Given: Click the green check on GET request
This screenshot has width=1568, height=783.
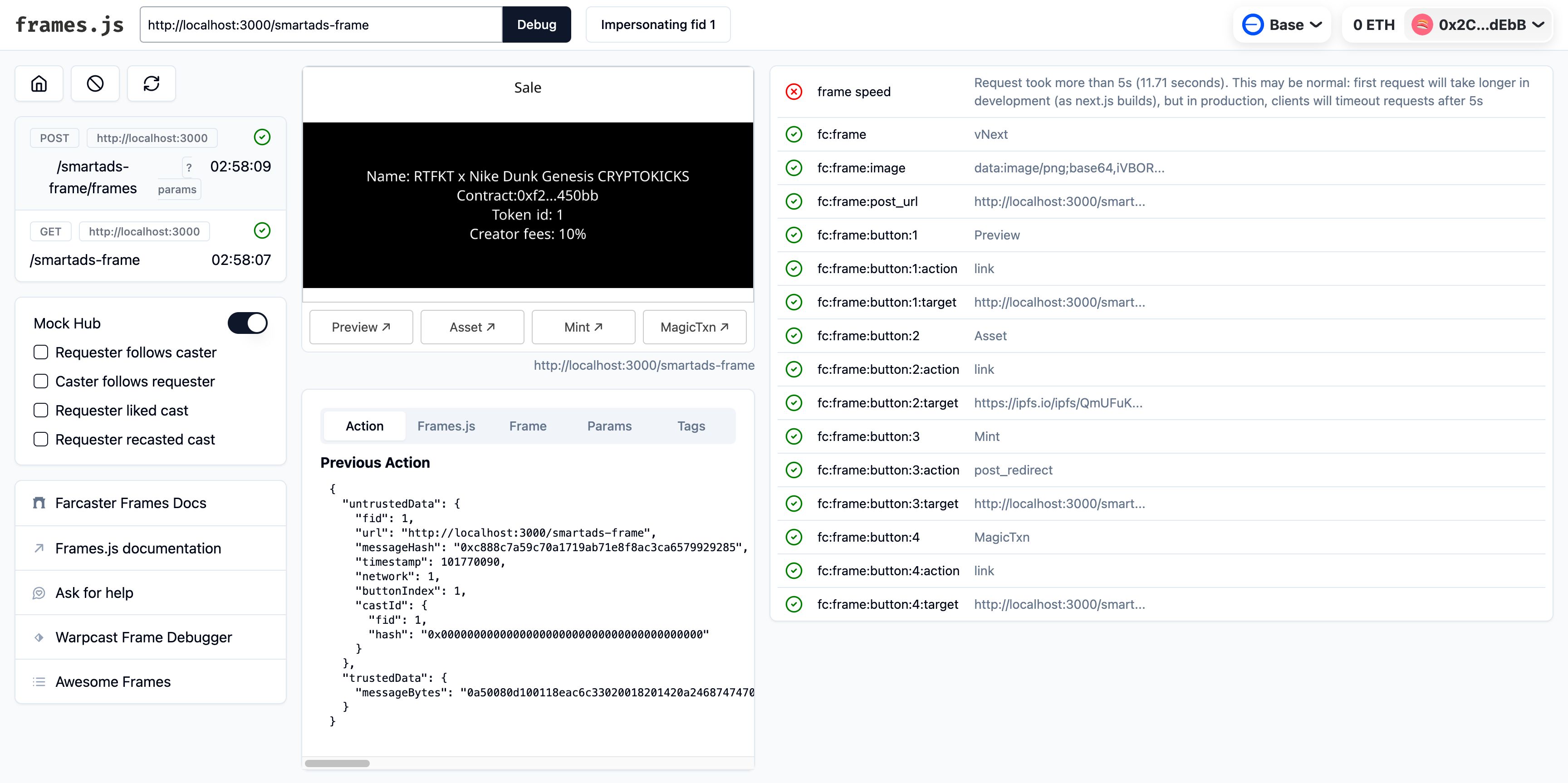Looking at the screenshot, I should pos(262,230).
